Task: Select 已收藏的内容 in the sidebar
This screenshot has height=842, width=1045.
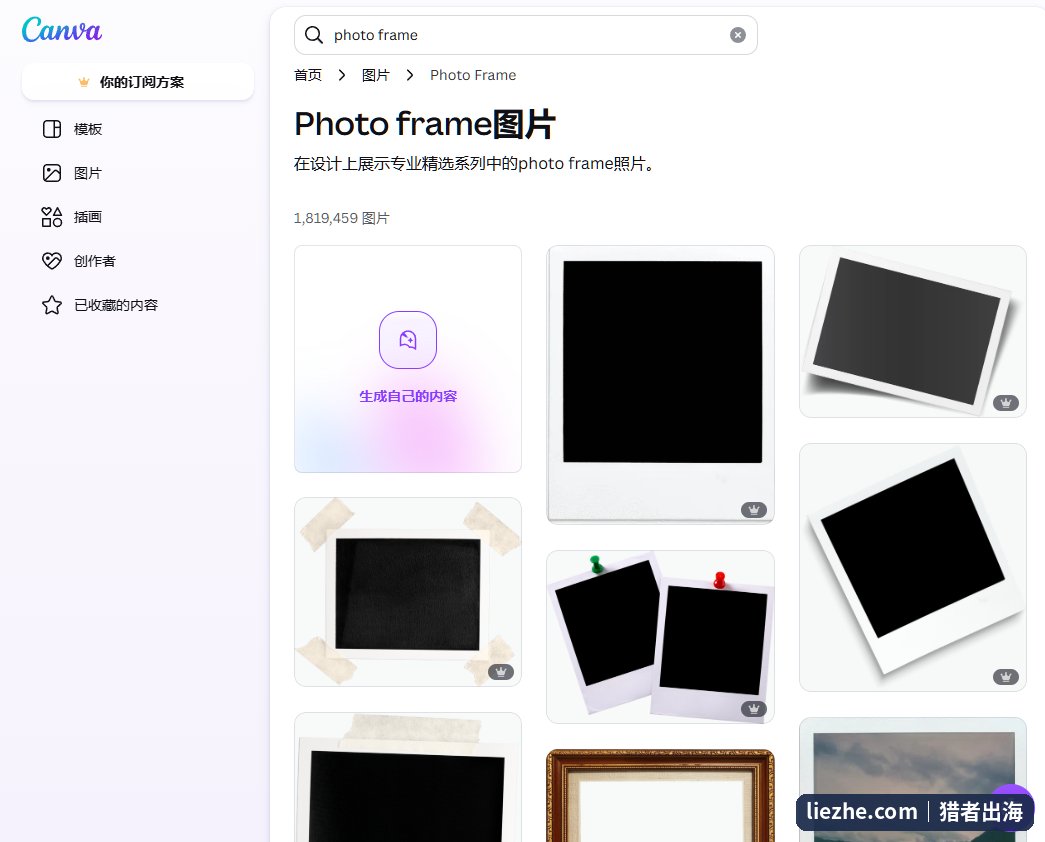Action: click(116, 305)
